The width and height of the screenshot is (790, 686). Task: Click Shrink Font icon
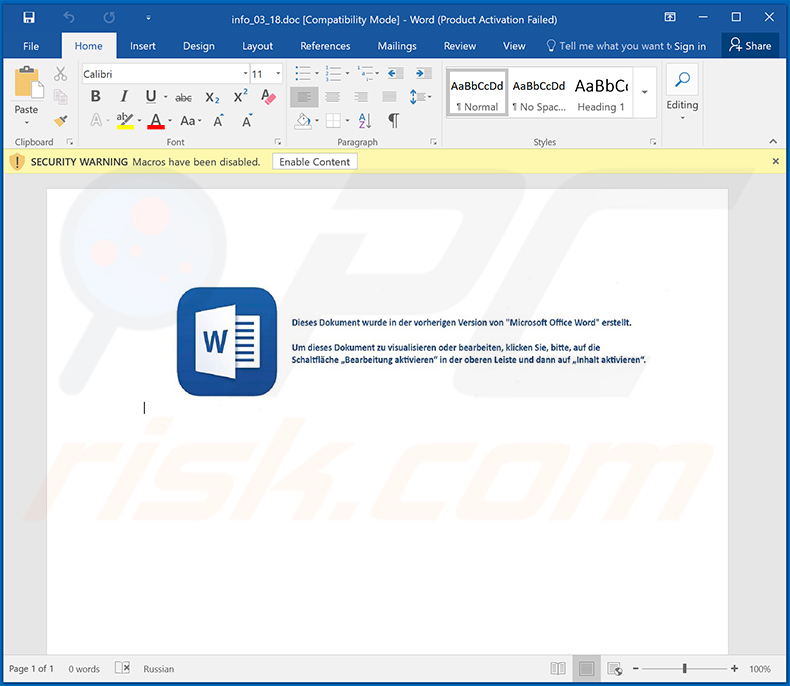point(247,120)
